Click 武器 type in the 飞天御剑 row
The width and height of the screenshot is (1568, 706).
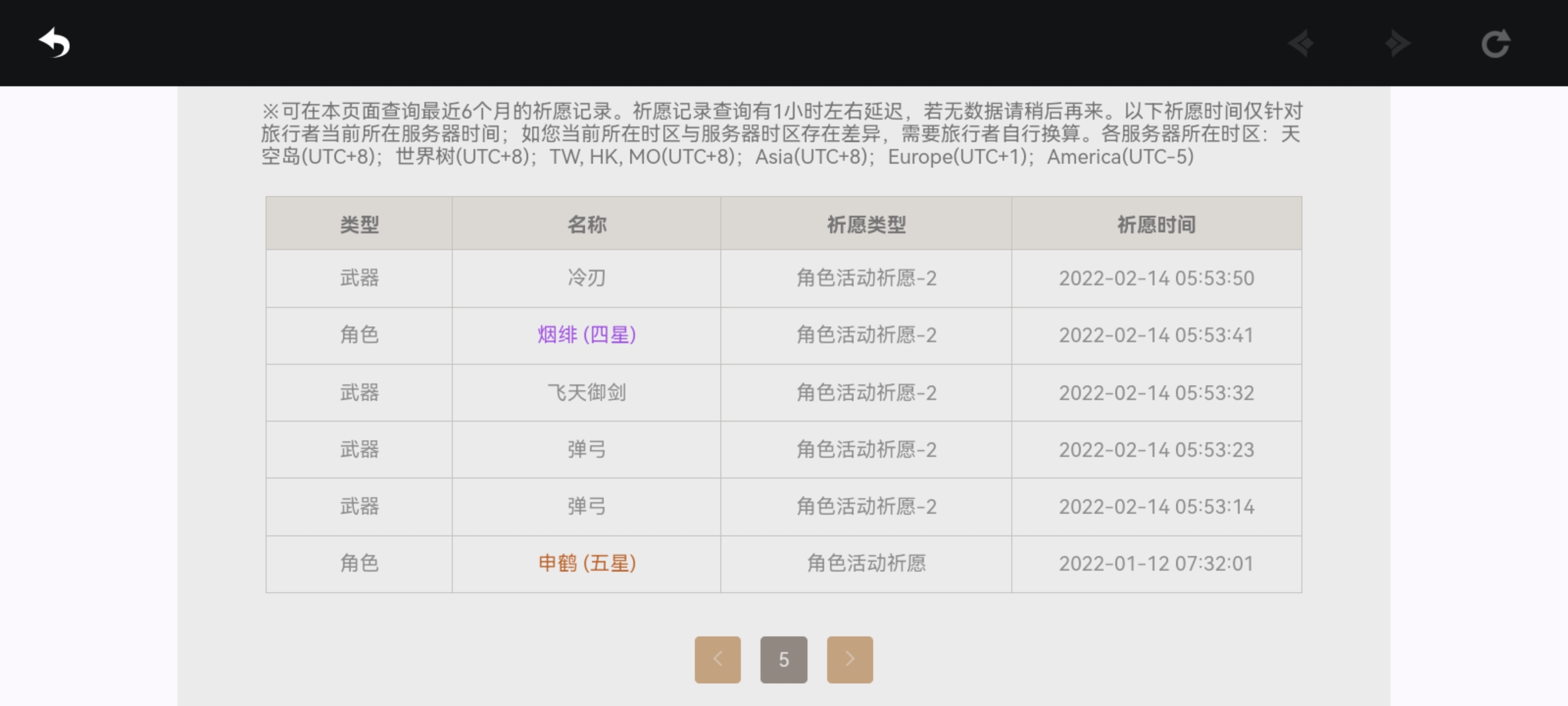point(359,392)
